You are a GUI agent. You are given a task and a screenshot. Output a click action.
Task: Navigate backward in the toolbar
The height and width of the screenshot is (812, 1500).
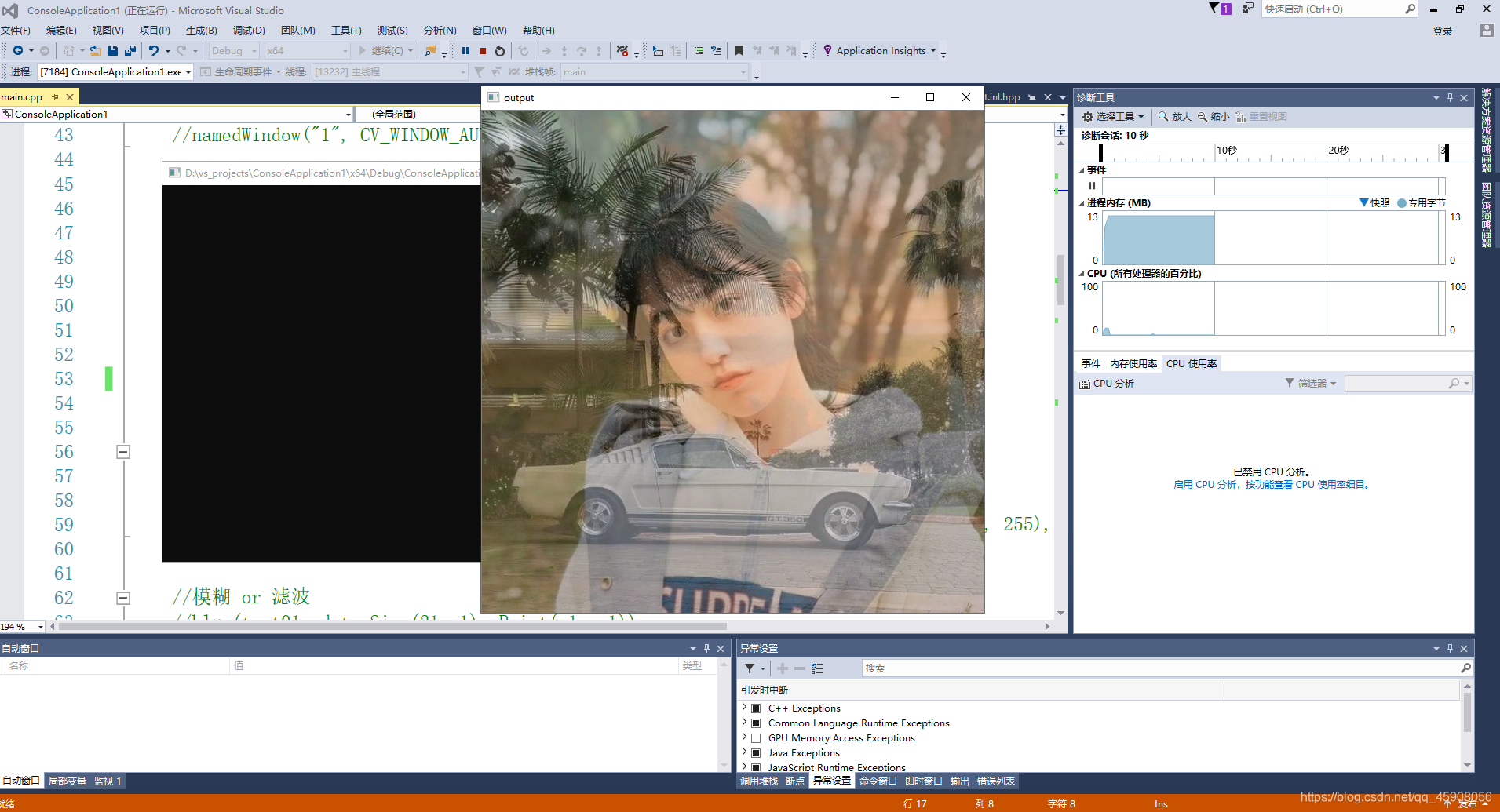coord(17,51)
